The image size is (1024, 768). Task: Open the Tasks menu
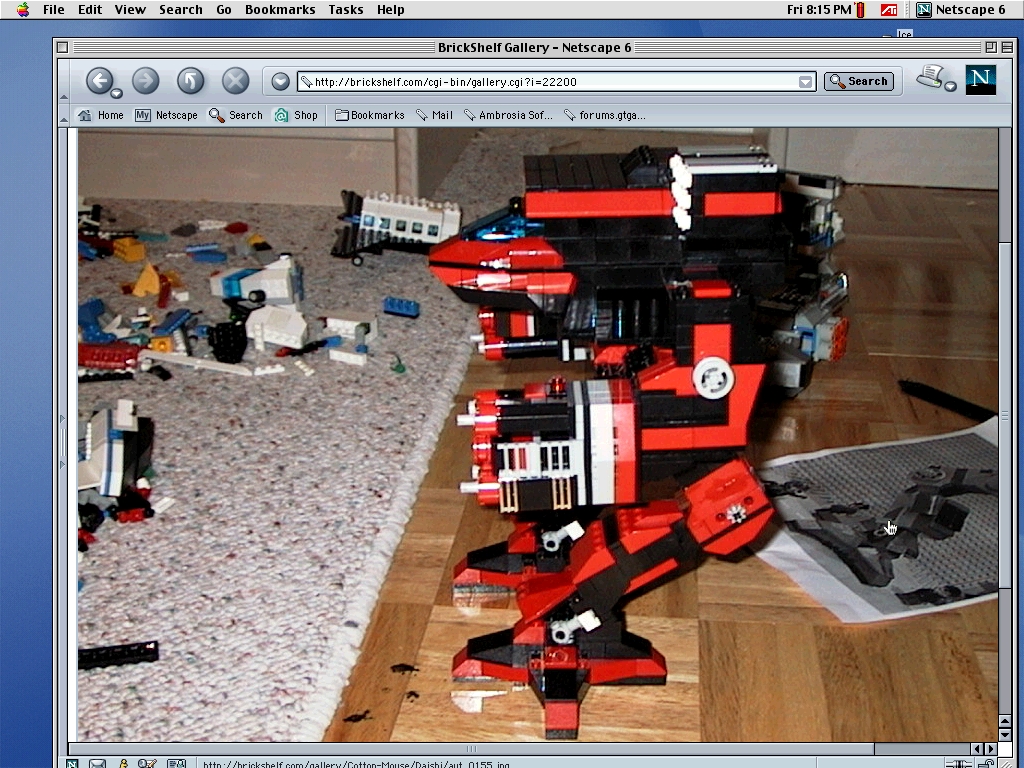(x=345, y=9)
